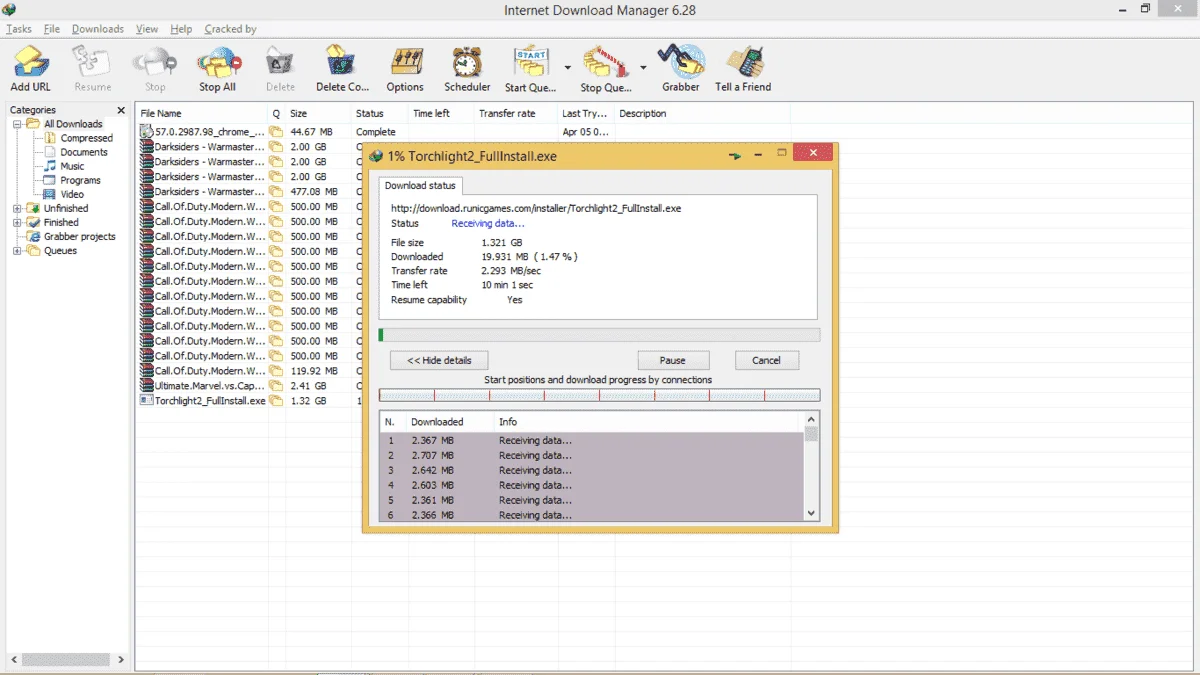The height and width of the screenshot is (675, 1200).
Task: Open the Options toolbar icon
Action: (405, 63)
